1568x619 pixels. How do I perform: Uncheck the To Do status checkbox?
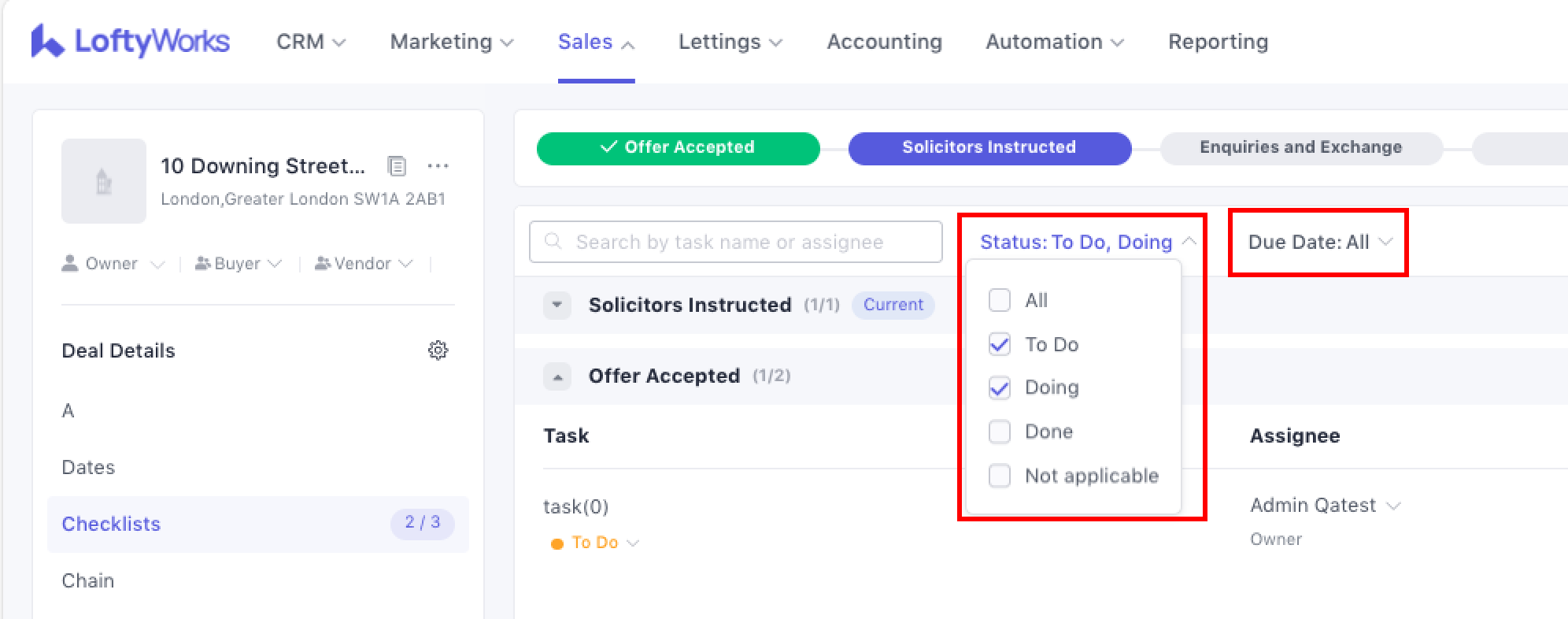click(1000, 344)
